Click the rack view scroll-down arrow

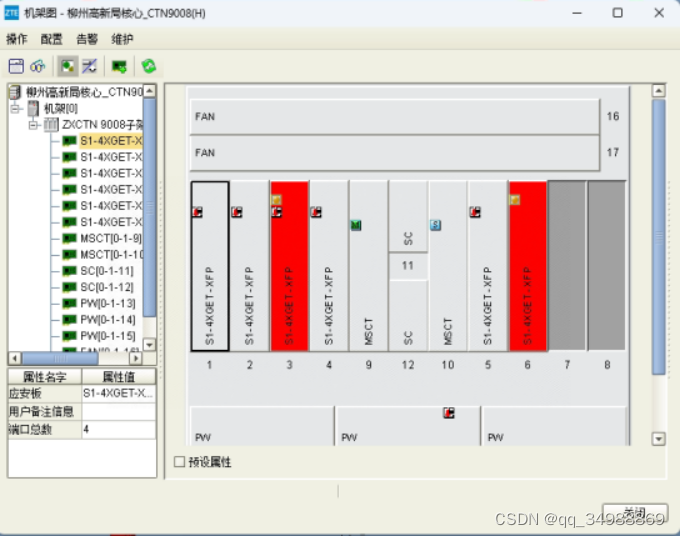pyautogui.click(x=658, y=439)
